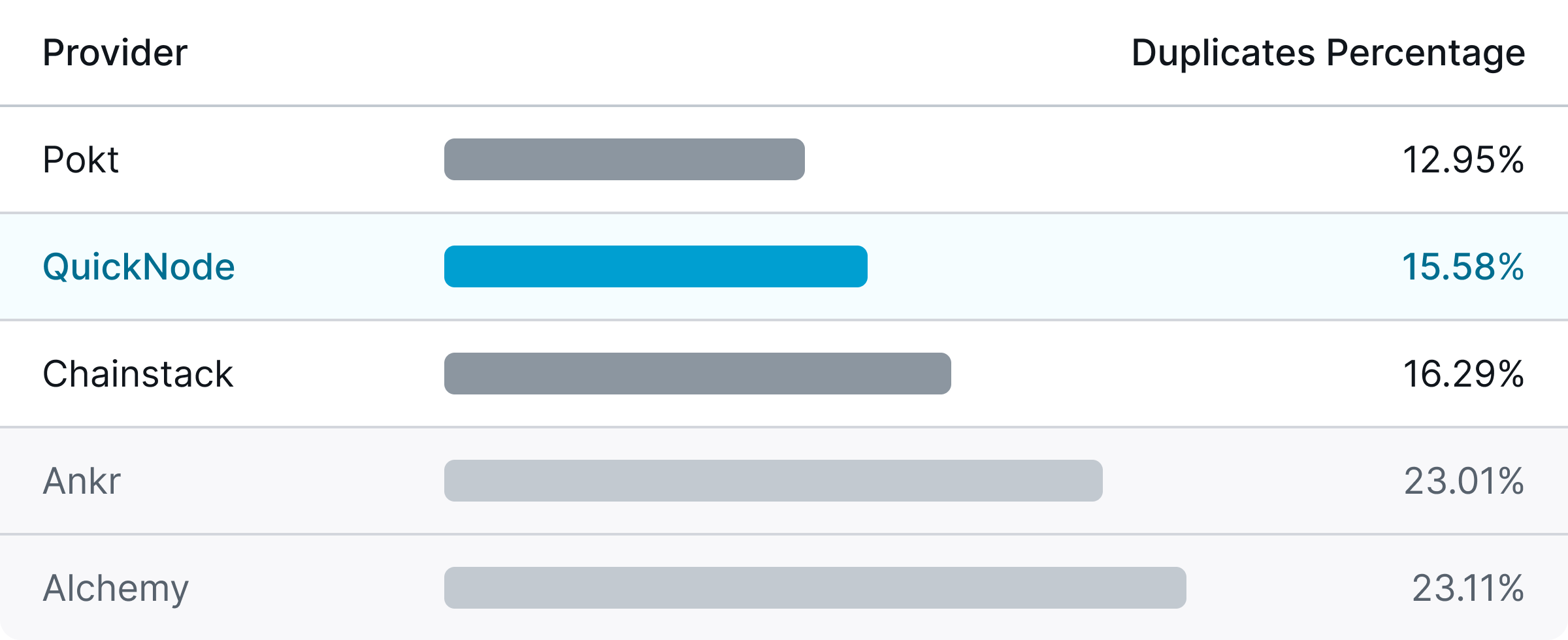Click the 12.95% value for Pokt
Screen dimensions: 1568x640
coord(1463,159)
